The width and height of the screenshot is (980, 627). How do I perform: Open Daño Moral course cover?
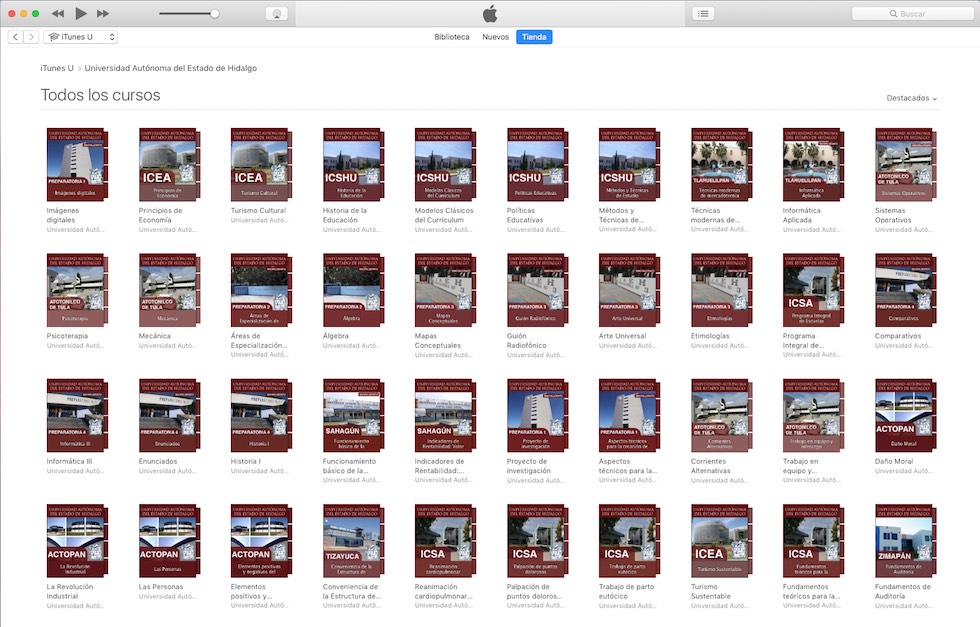(x=905, y=415)
